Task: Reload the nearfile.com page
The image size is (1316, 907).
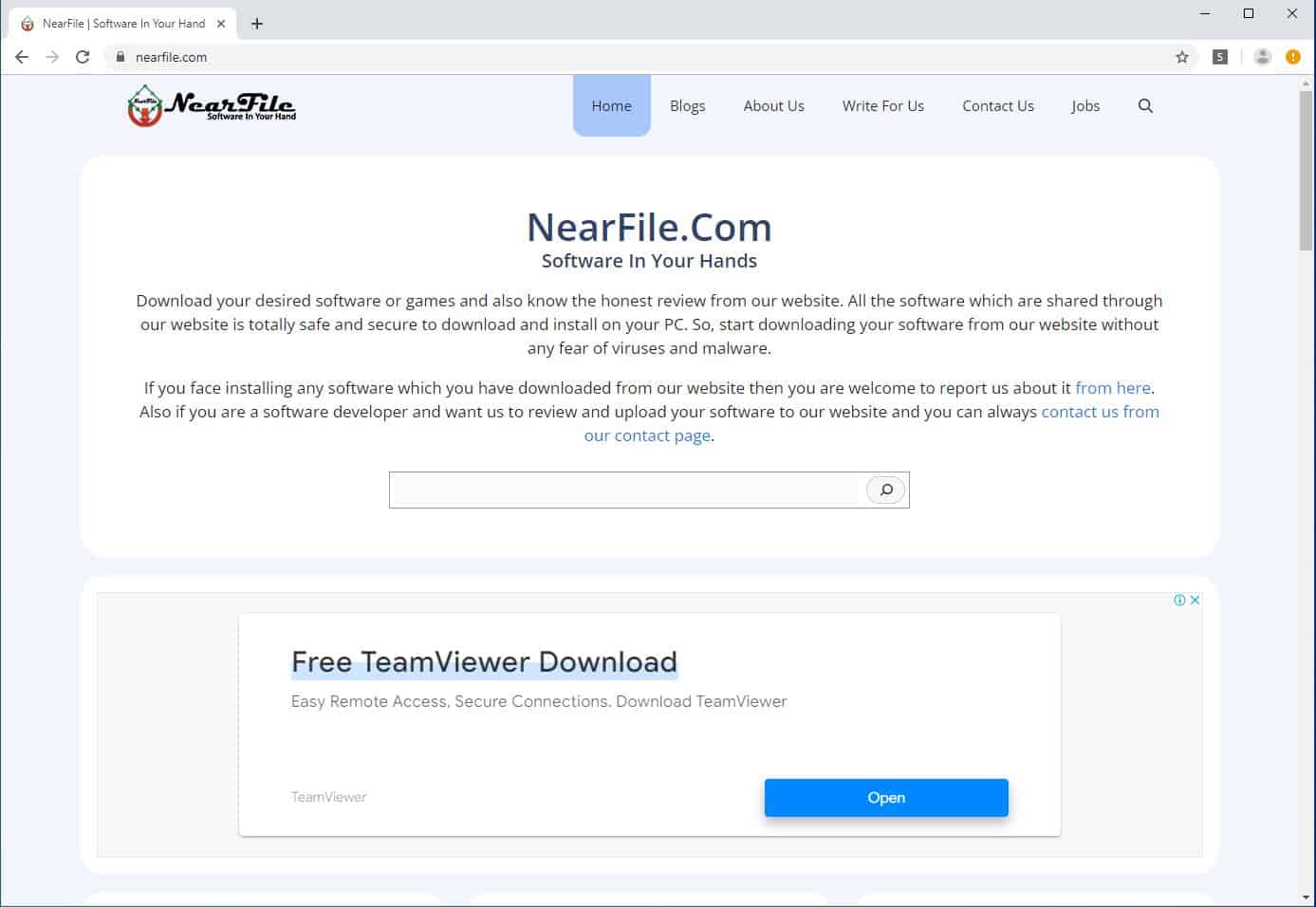Action: click(83, 57)
